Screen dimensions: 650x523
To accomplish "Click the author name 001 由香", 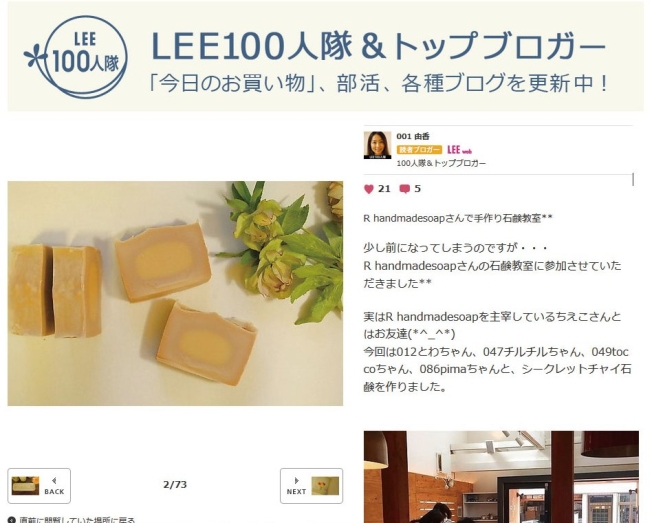I will click(413, 136).
